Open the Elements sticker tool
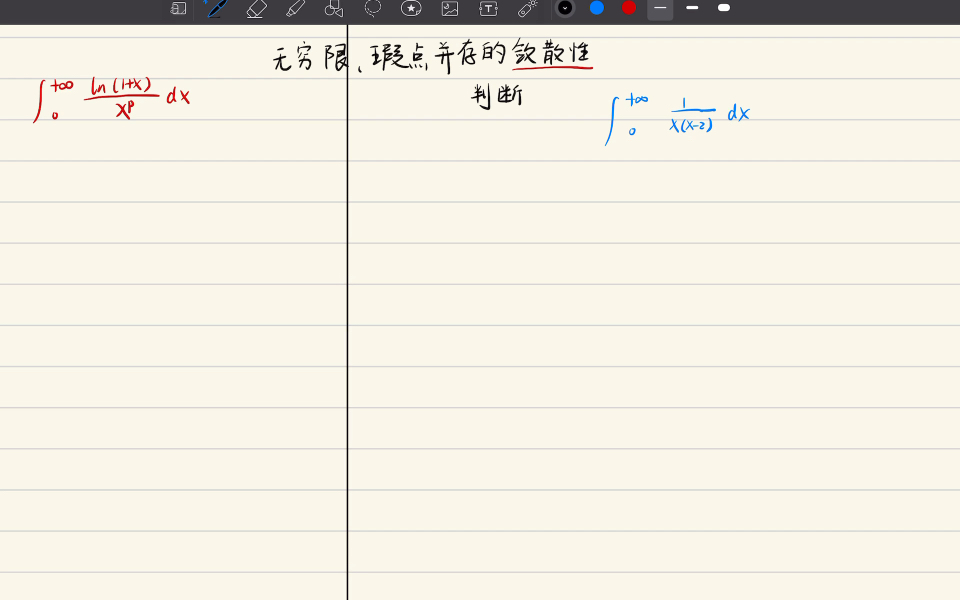The image size is (960, 600). [411, 9]
